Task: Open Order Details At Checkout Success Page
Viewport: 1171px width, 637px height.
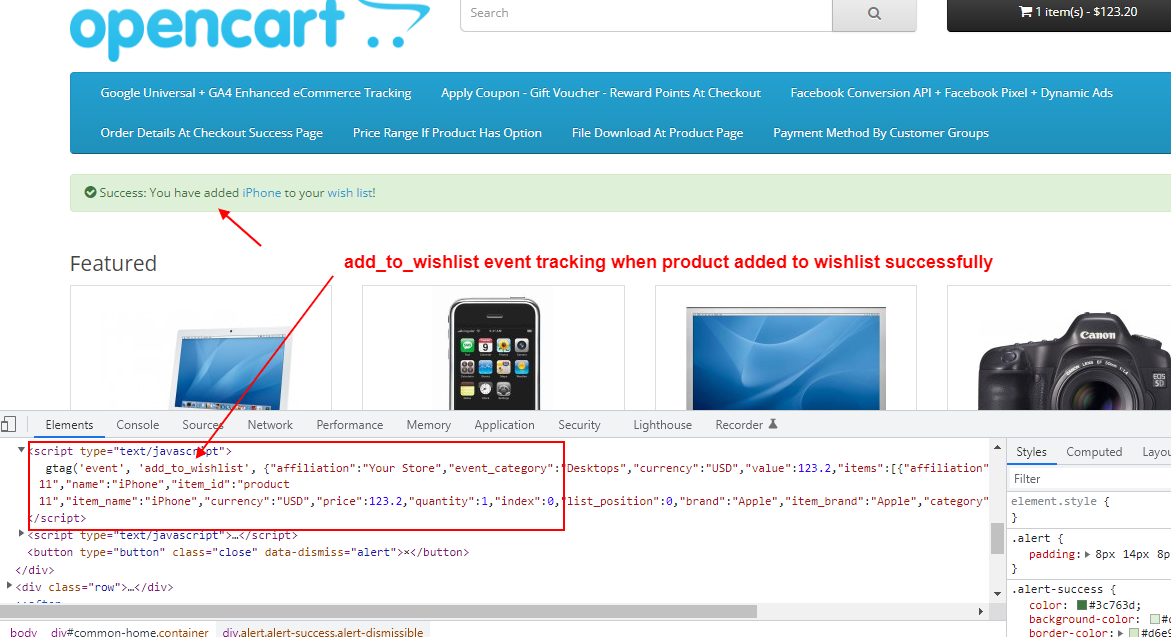Action: 211,133
